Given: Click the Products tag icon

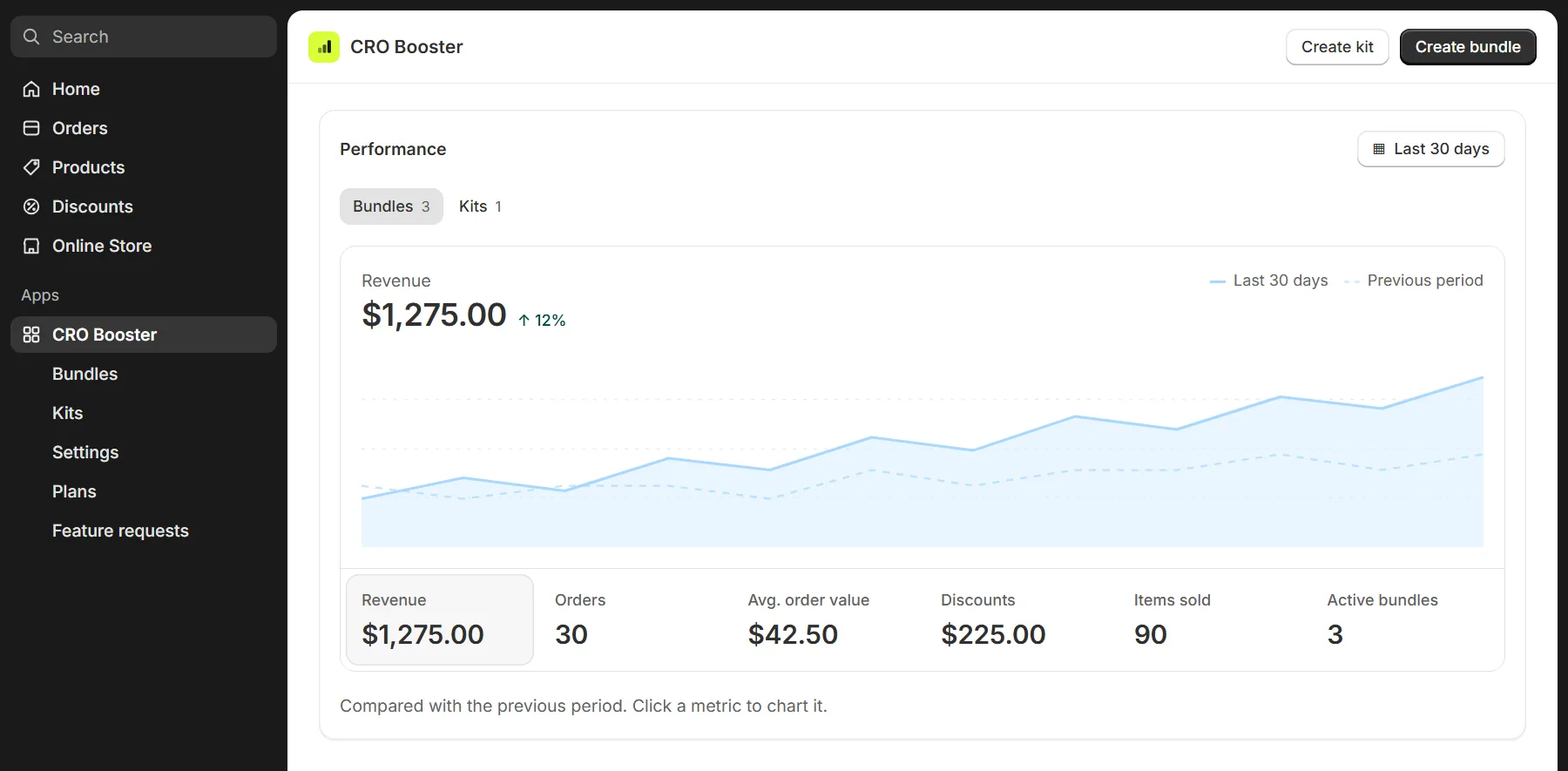Looking at the screenshot, I should 31,167.
